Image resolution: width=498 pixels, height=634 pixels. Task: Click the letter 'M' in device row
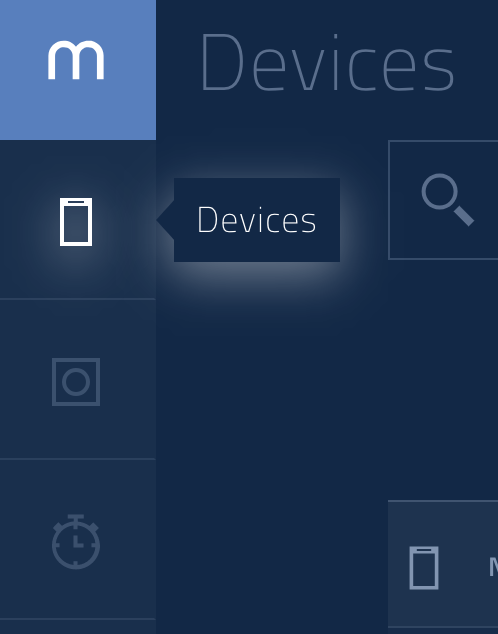point(494,567)
